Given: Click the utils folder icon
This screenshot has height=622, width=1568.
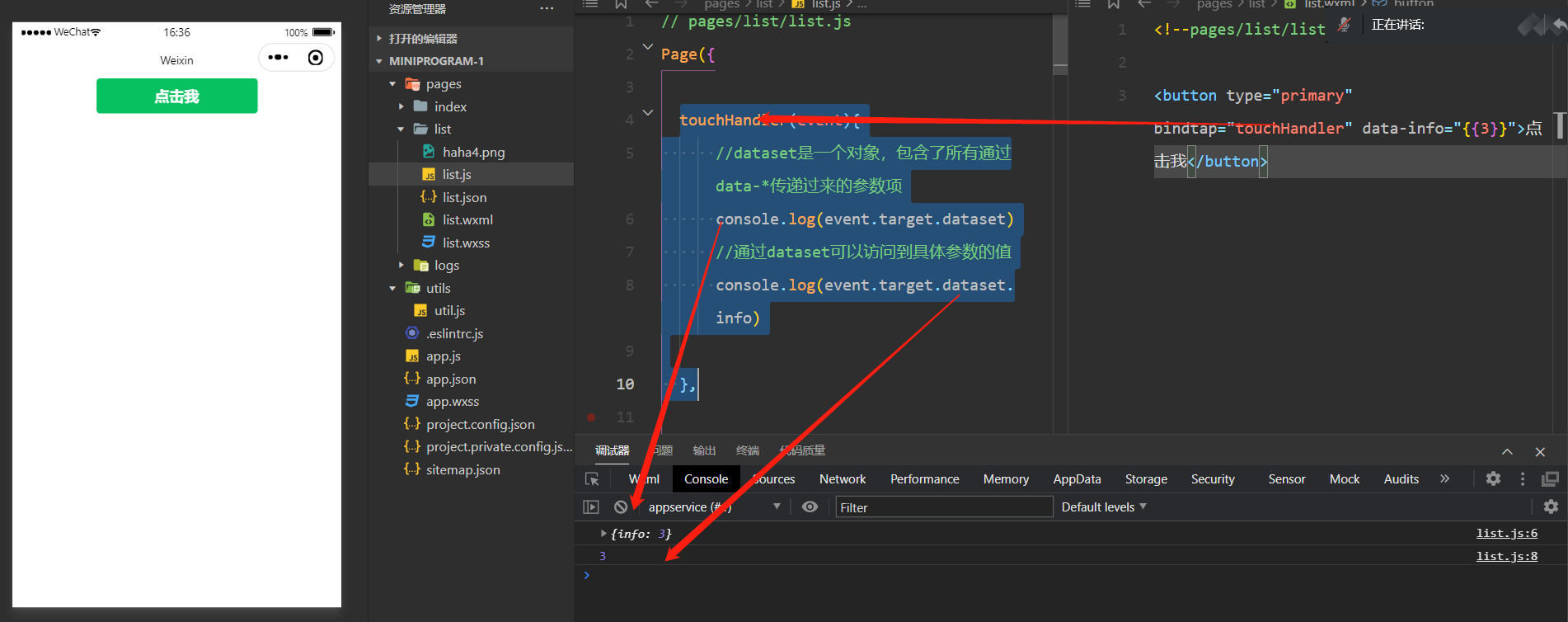Looking at the screenshot, I should (413, 288).
